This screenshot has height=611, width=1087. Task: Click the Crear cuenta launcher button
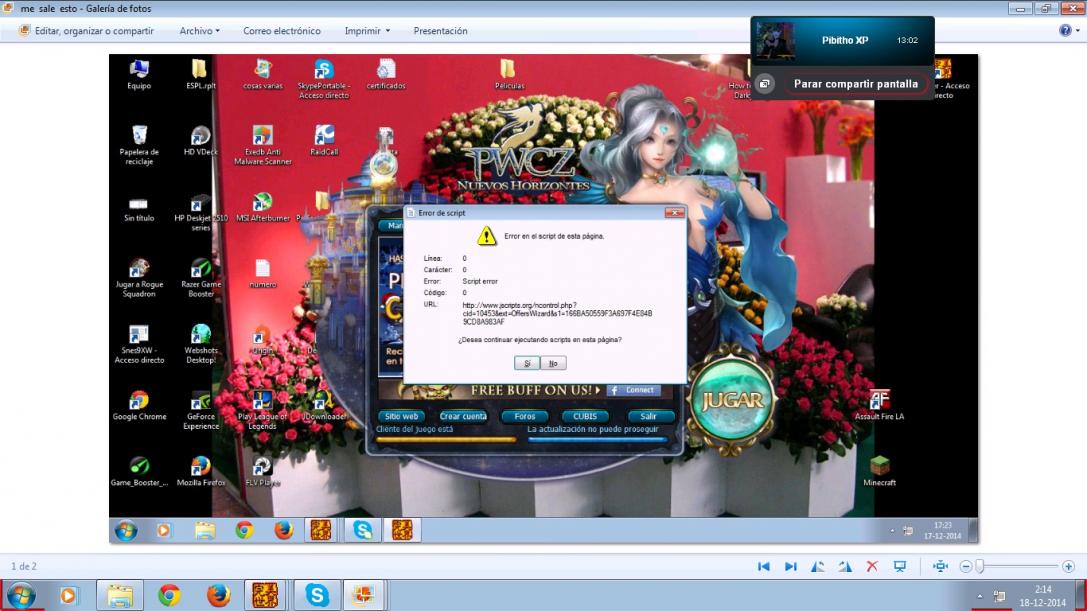pos(463,416)
